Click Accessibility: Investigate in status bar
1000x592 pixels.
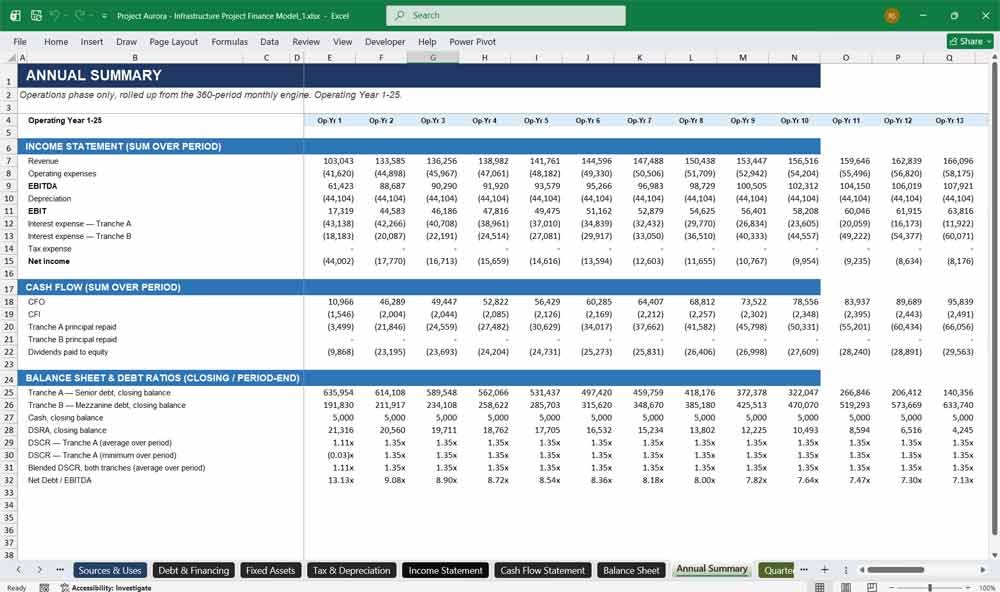point(106,588)
